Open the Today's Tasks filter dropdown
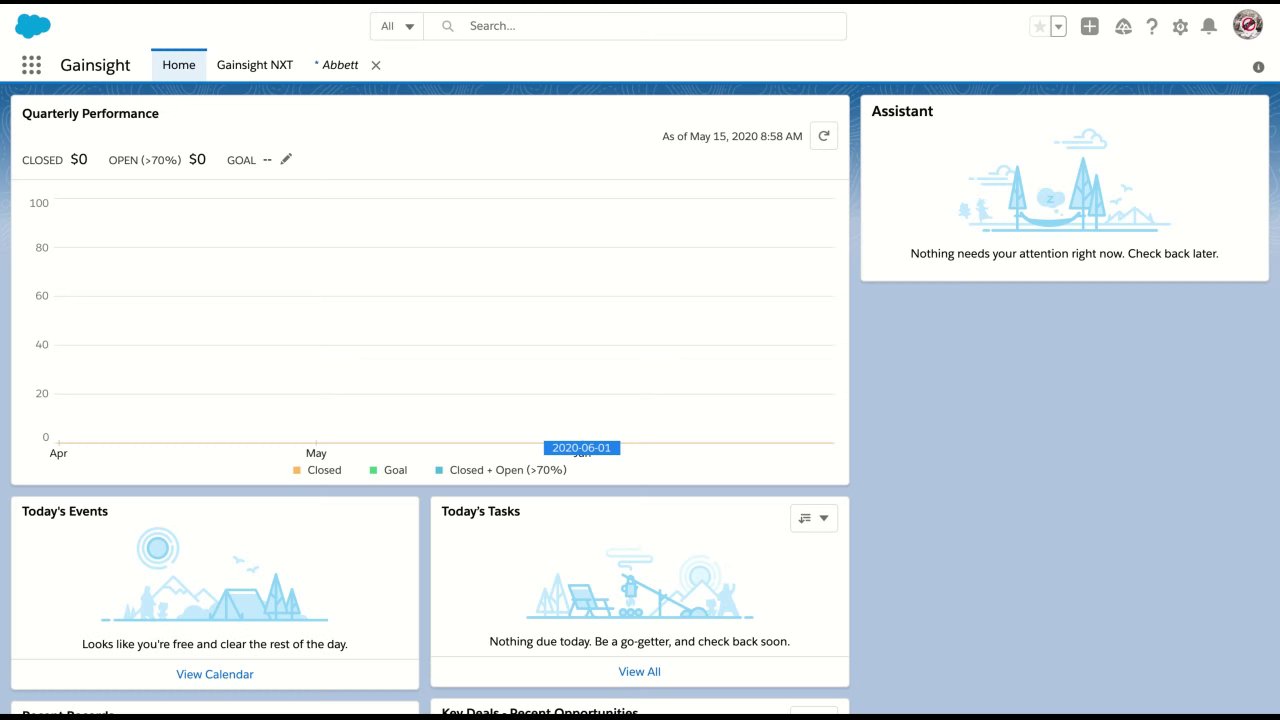The height and width of the screenshot is (720, 1280). (x=814, y=518)
